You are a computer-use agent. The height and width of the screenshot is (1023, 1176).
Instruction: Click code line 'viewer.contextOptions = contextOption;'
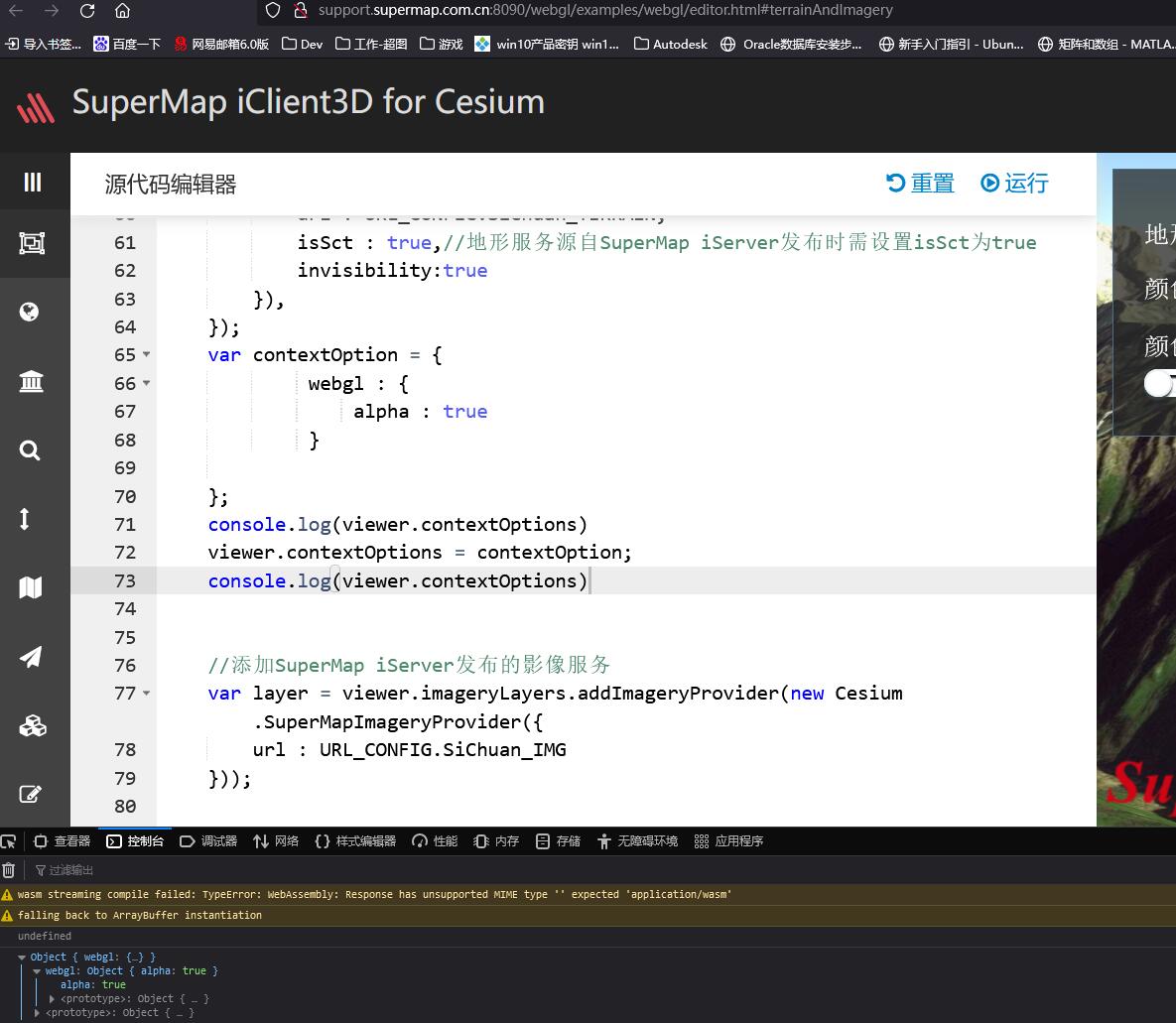tap(420, 553)
